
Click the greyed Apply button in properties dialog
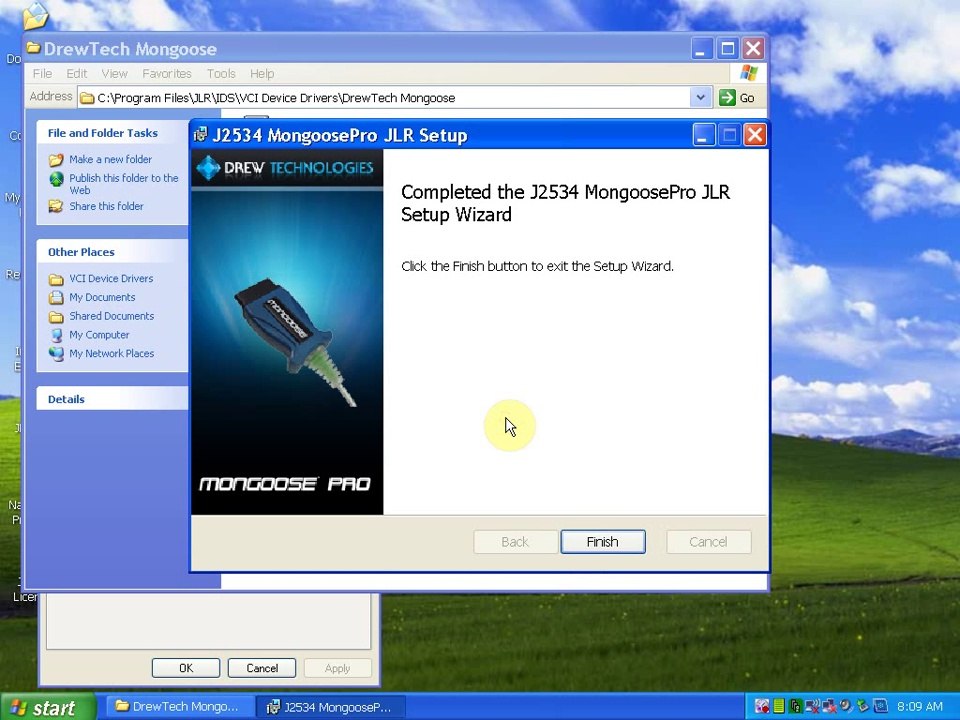coord(337,668)
